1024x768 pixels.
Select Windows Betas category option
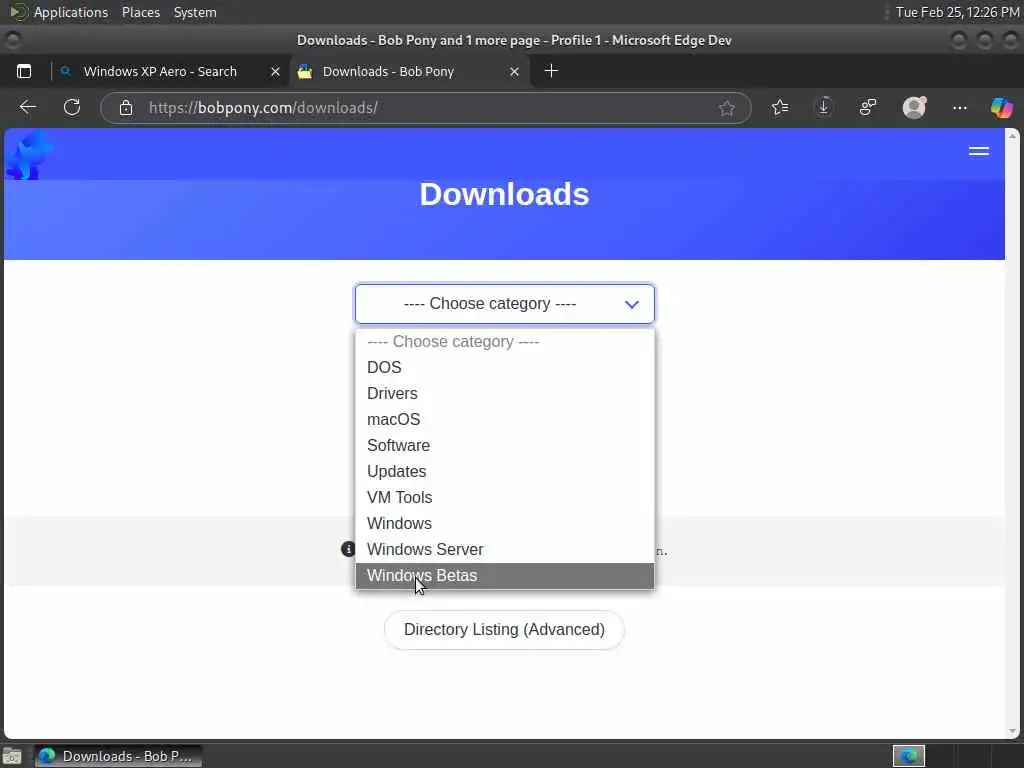(x=504, y=576)
